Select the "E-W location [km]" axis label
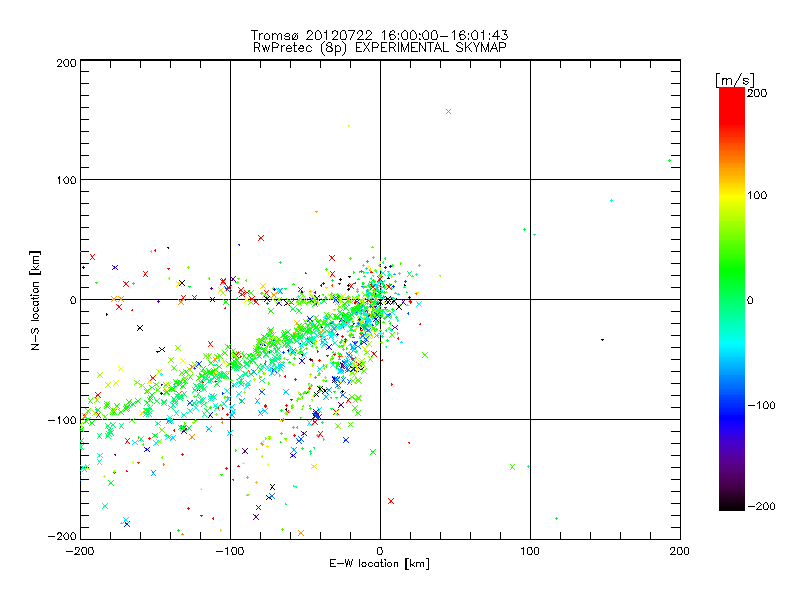 point(379,563)
